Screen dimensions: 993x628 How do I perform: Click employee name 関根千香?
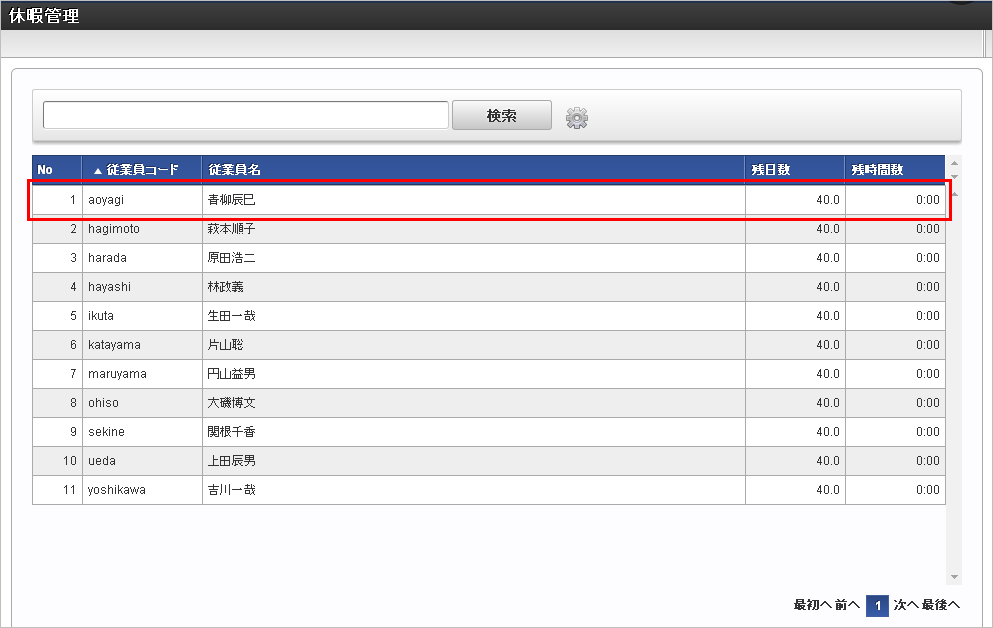231,432
